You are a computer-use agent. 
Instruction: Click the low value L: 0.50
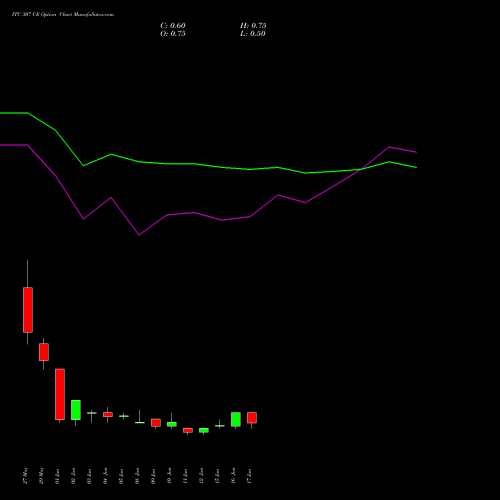click(x=253, y=34)
